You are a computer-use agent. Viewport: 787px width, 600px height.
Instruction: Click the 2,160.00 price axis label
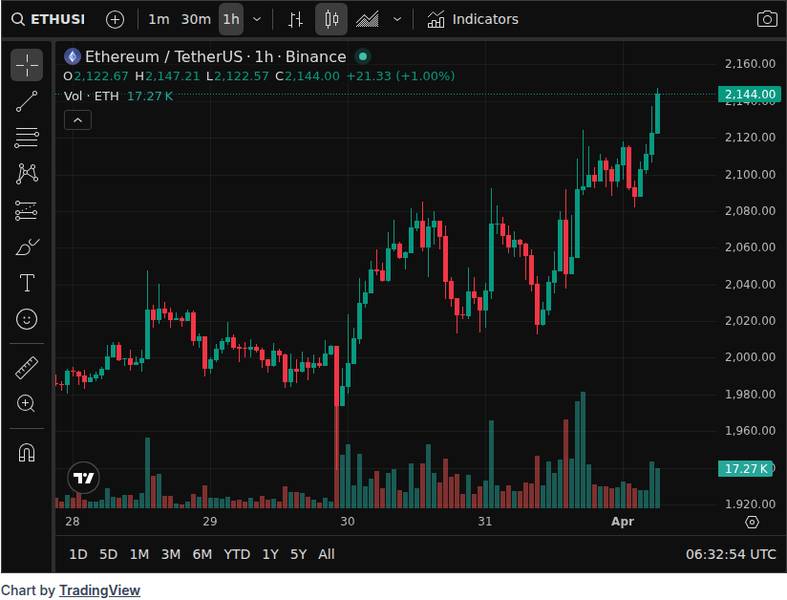(x=750, y=64)
